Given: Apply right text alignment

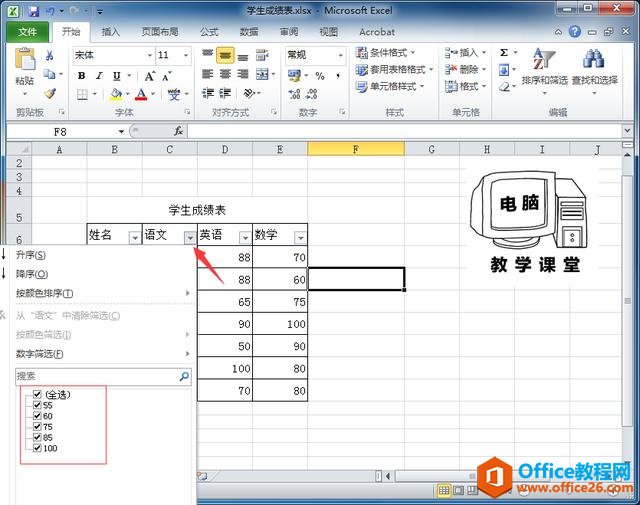Looking at the screenshot, I should [x=243, y=74].
